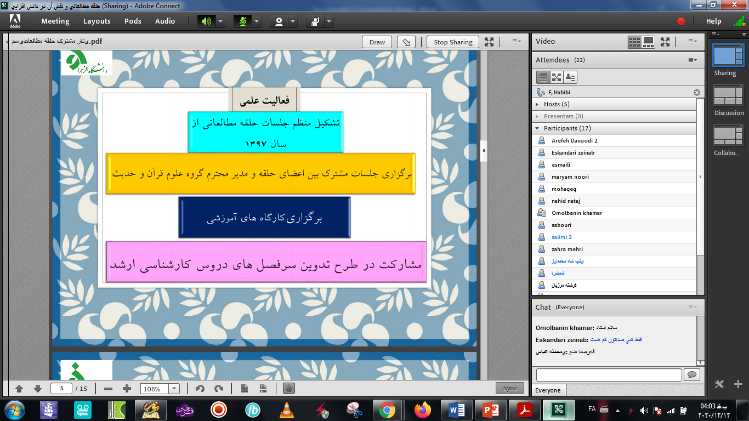Viewport: 749px width, 421px height.
Task: Select the Attendee Status view icon
Action: (x=570, y=77)
